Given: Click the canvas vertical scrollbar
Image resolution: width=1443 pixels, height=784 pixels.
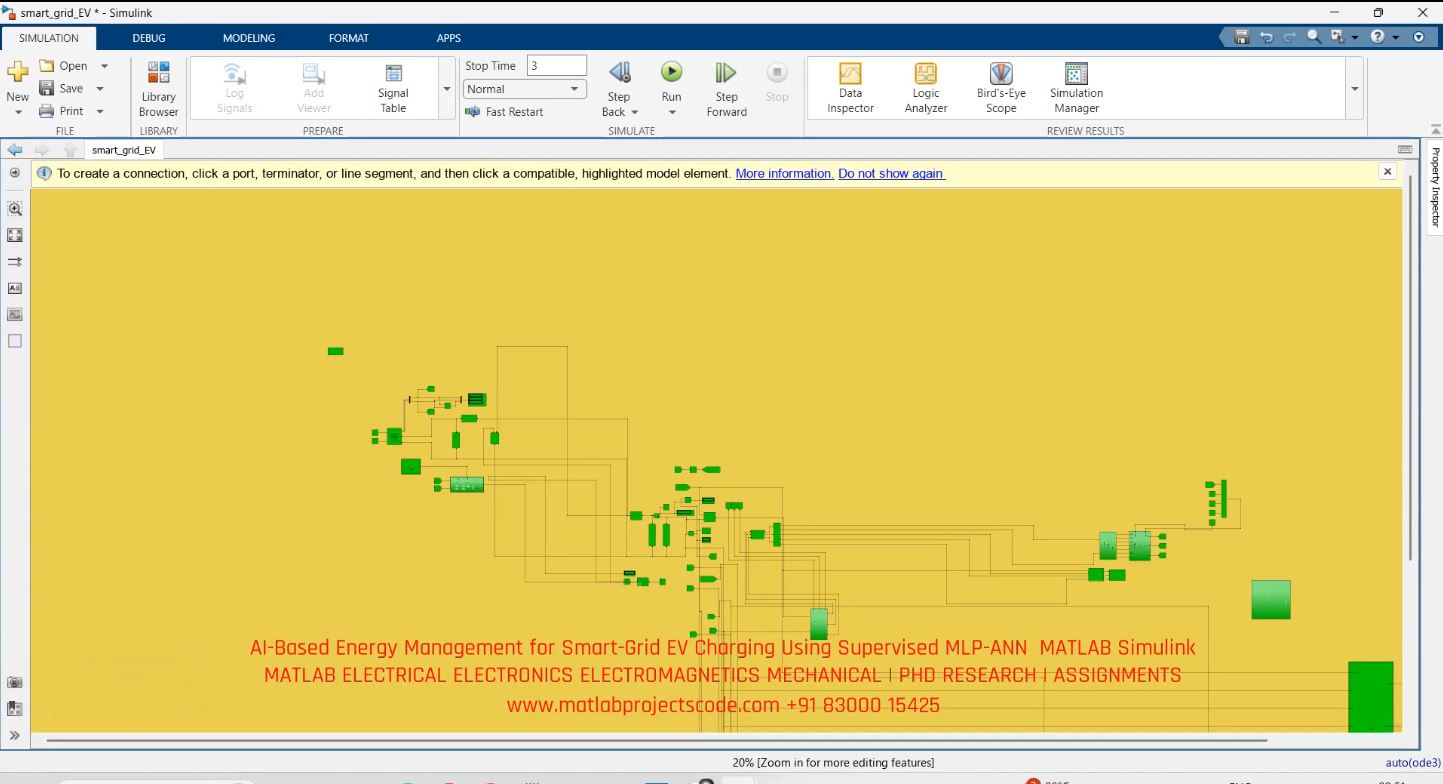Looking at the screenshot, I should [1410, 367].
